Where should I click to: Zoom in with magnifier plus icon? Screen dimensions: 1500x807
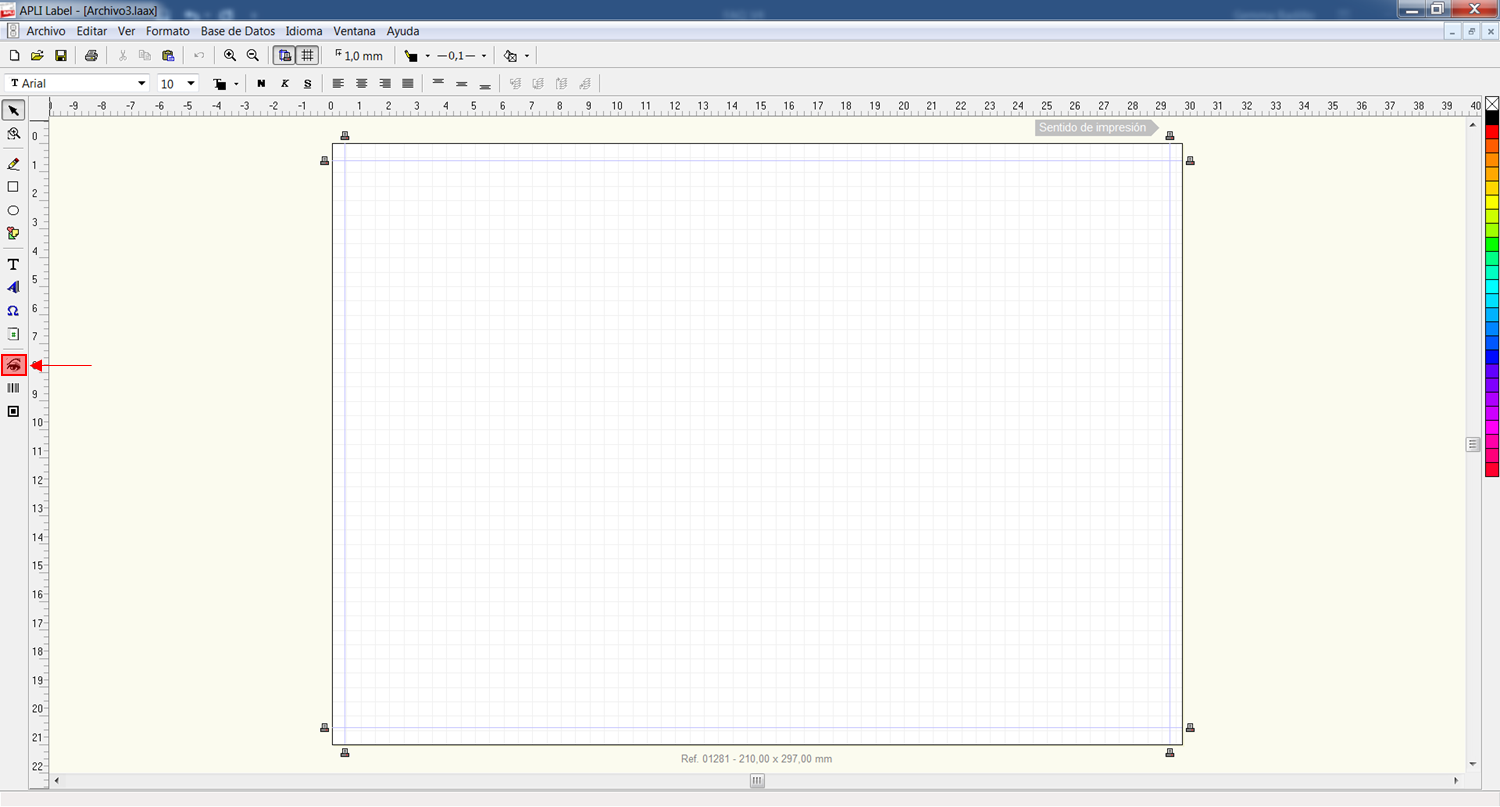[230, 56]
